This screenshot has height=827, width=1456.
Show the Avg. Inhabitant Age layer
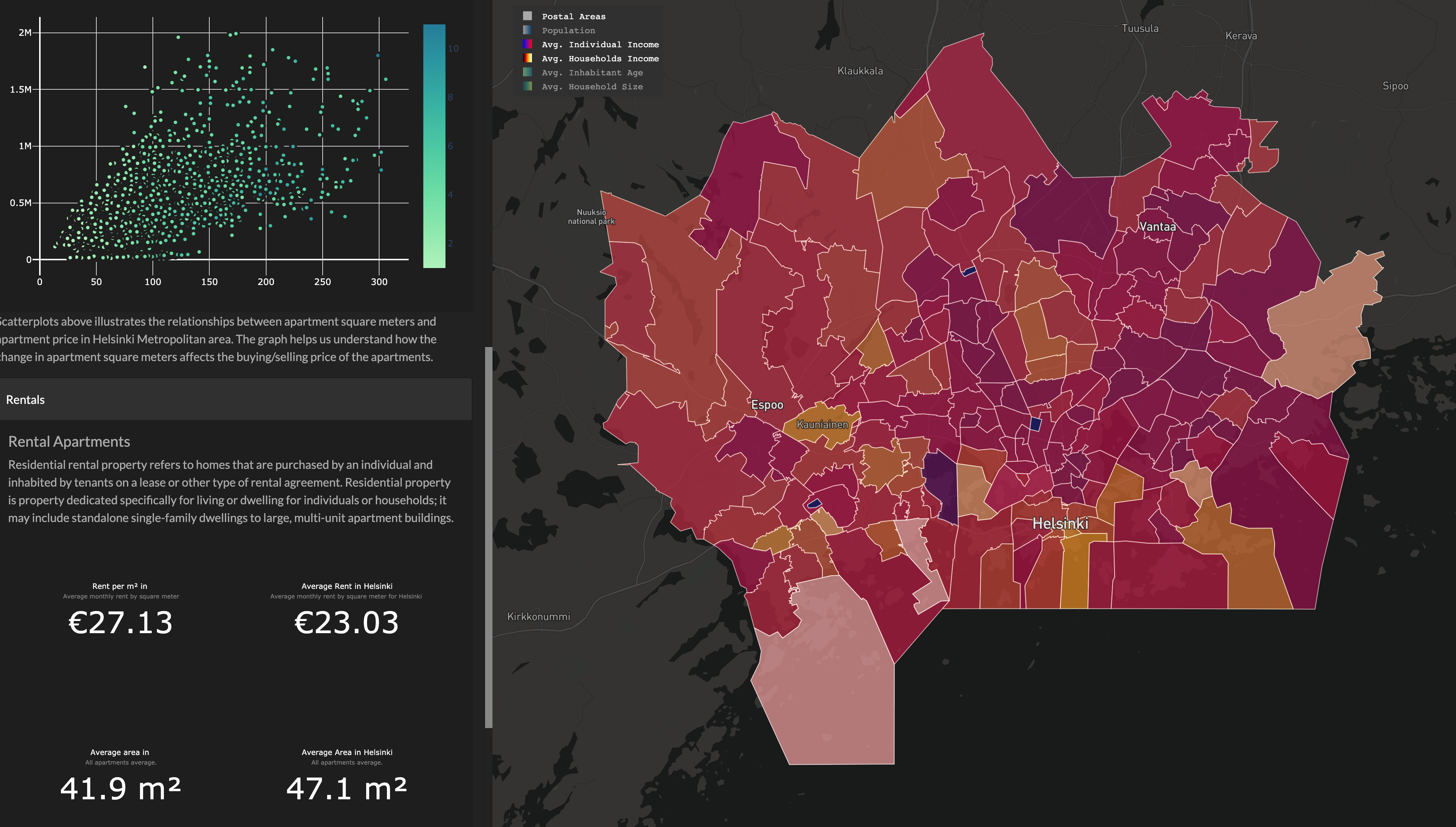592,73
